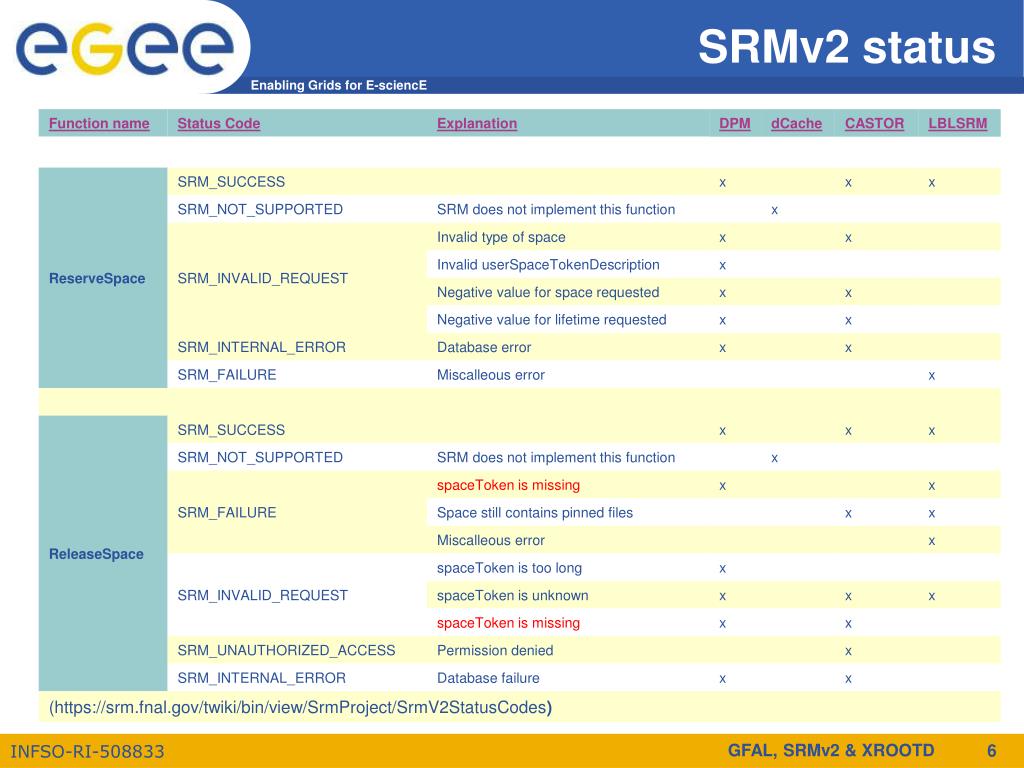The width and height of the screenshot is (1024, 768).
Task: Select SRM_FAILURE in the ReleaseSpace section
Action: point(227,513)
